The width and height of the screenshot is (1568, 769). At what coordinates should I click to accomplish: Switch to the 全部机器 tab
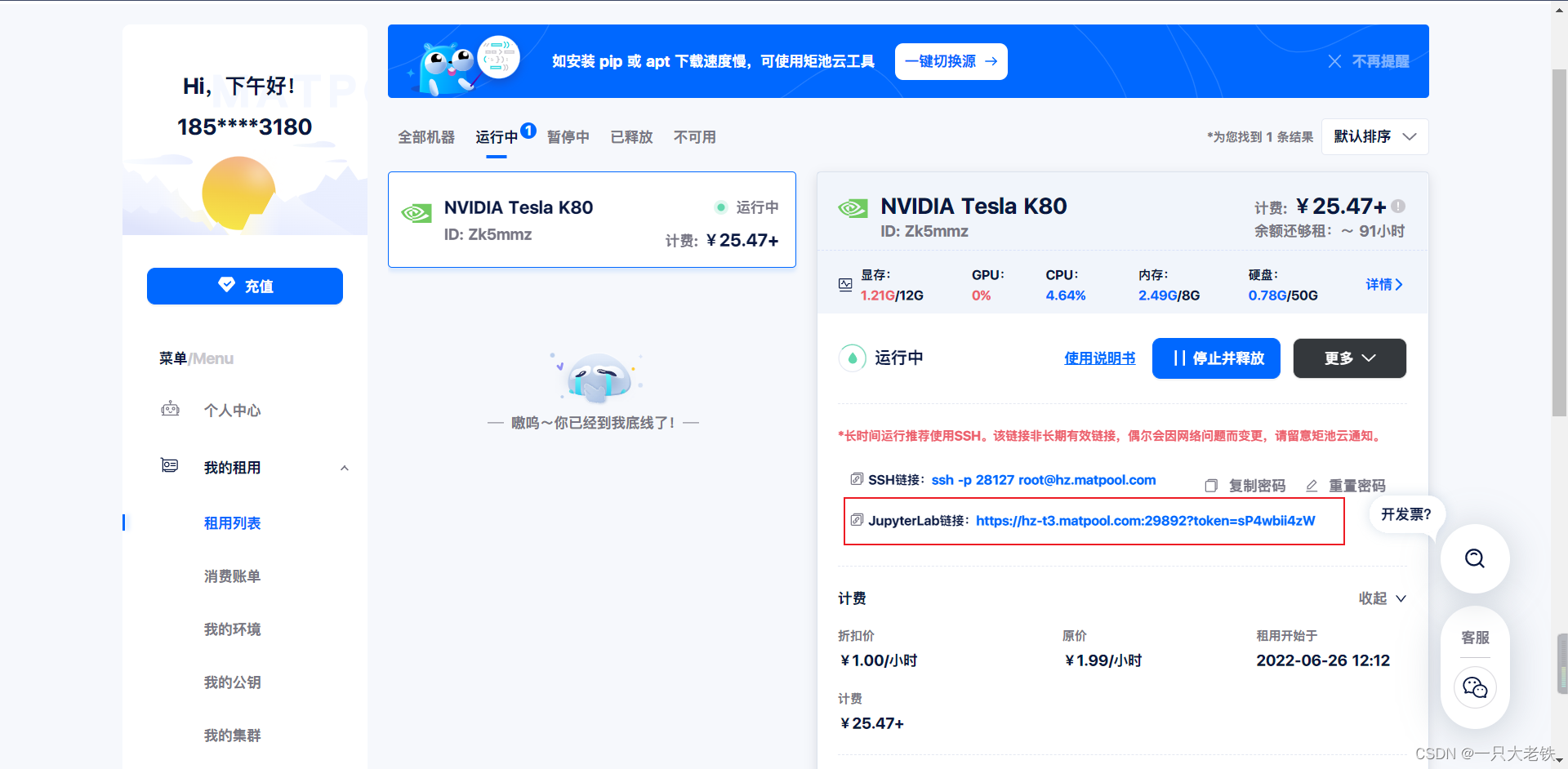coord(426,137)
